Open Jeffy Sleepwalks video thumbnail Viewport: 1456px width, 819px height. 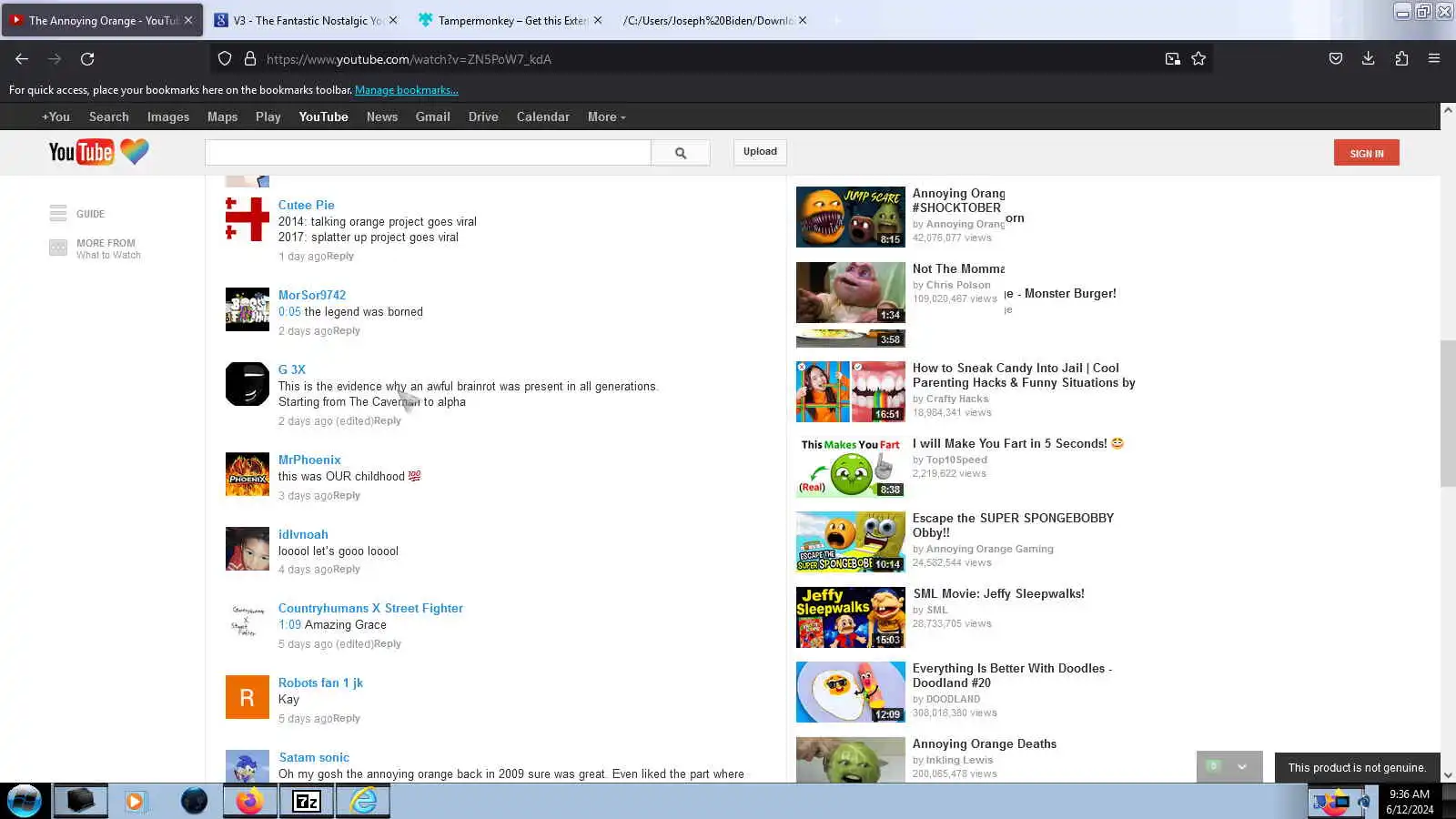pos(851,617)
